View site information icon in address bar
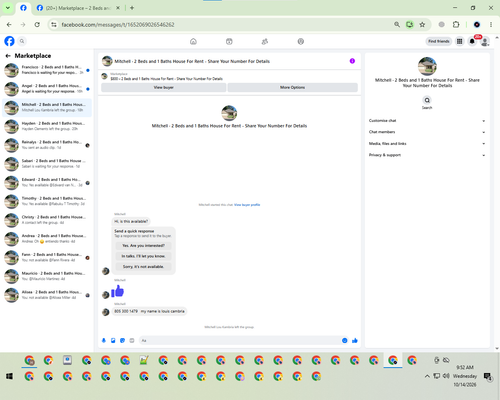500x400 pixels. (x=54, y=25)
